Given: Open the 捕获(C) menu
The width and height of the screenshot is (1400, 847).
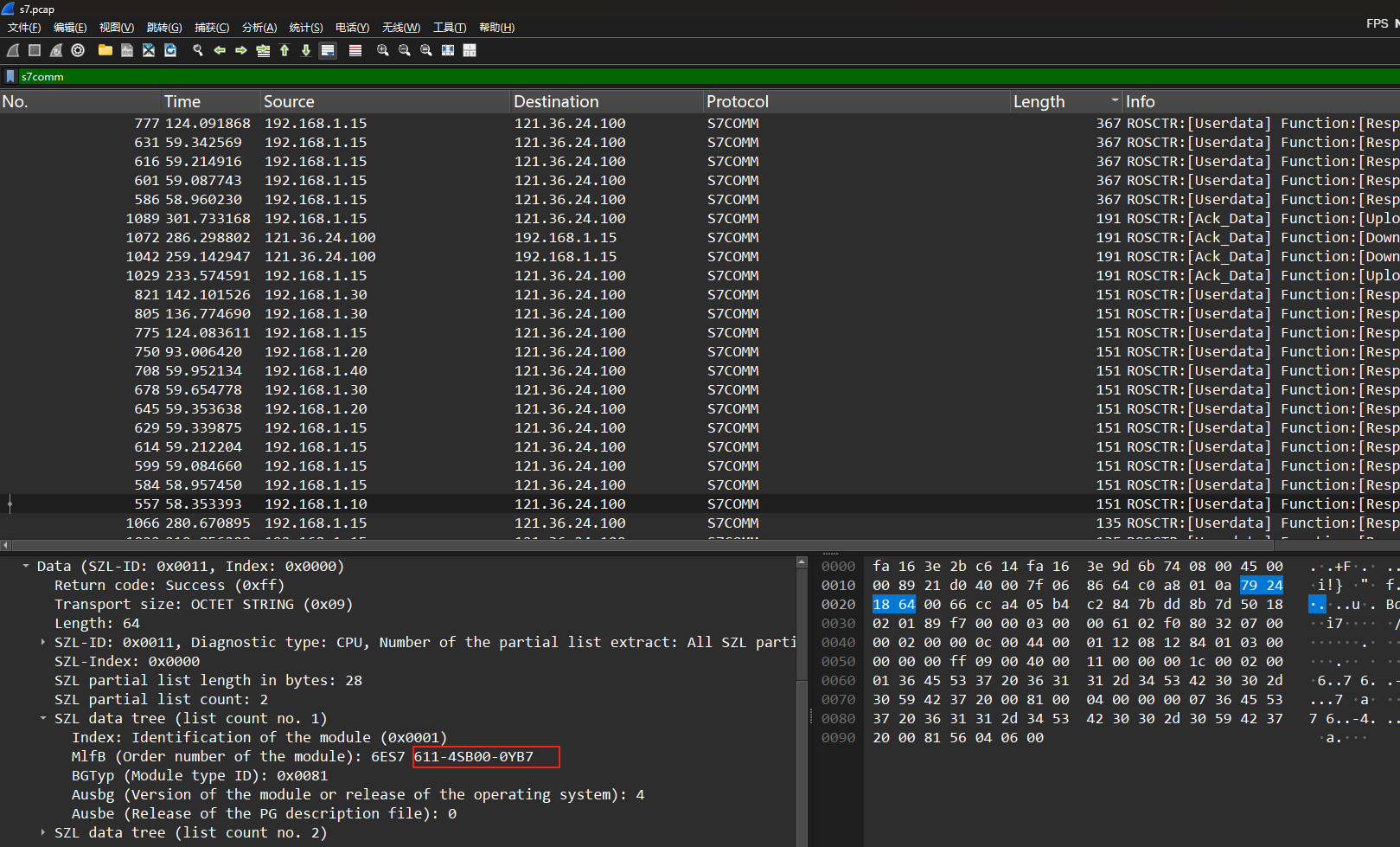Looking at the screenshot, I should tap(212, 28).
